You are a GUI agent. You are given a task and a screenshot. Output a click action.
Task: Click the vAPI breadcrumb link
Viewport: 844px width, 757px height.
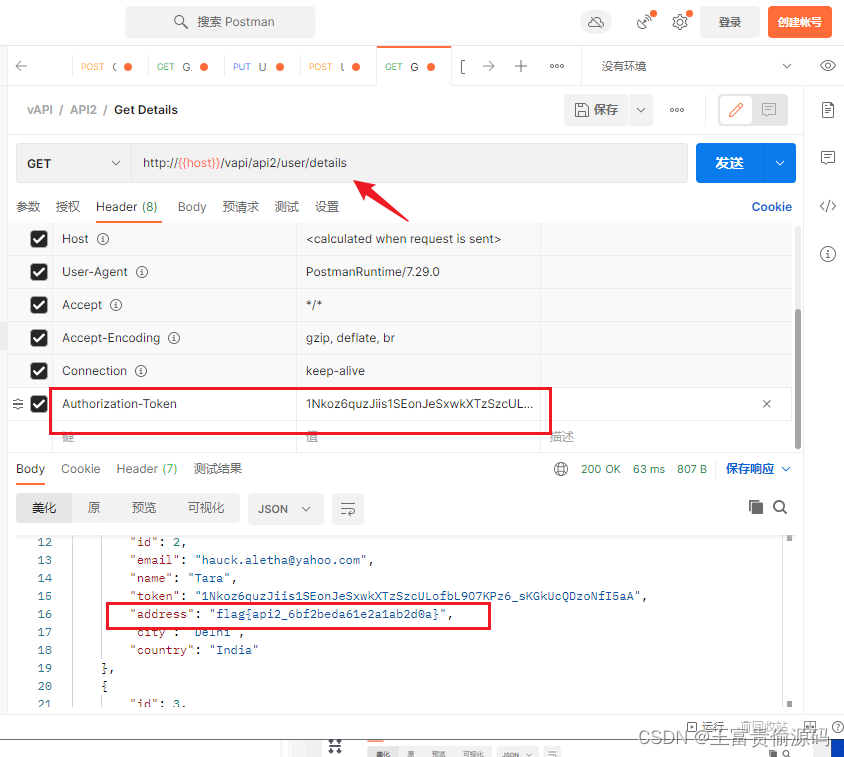[40, 110]
